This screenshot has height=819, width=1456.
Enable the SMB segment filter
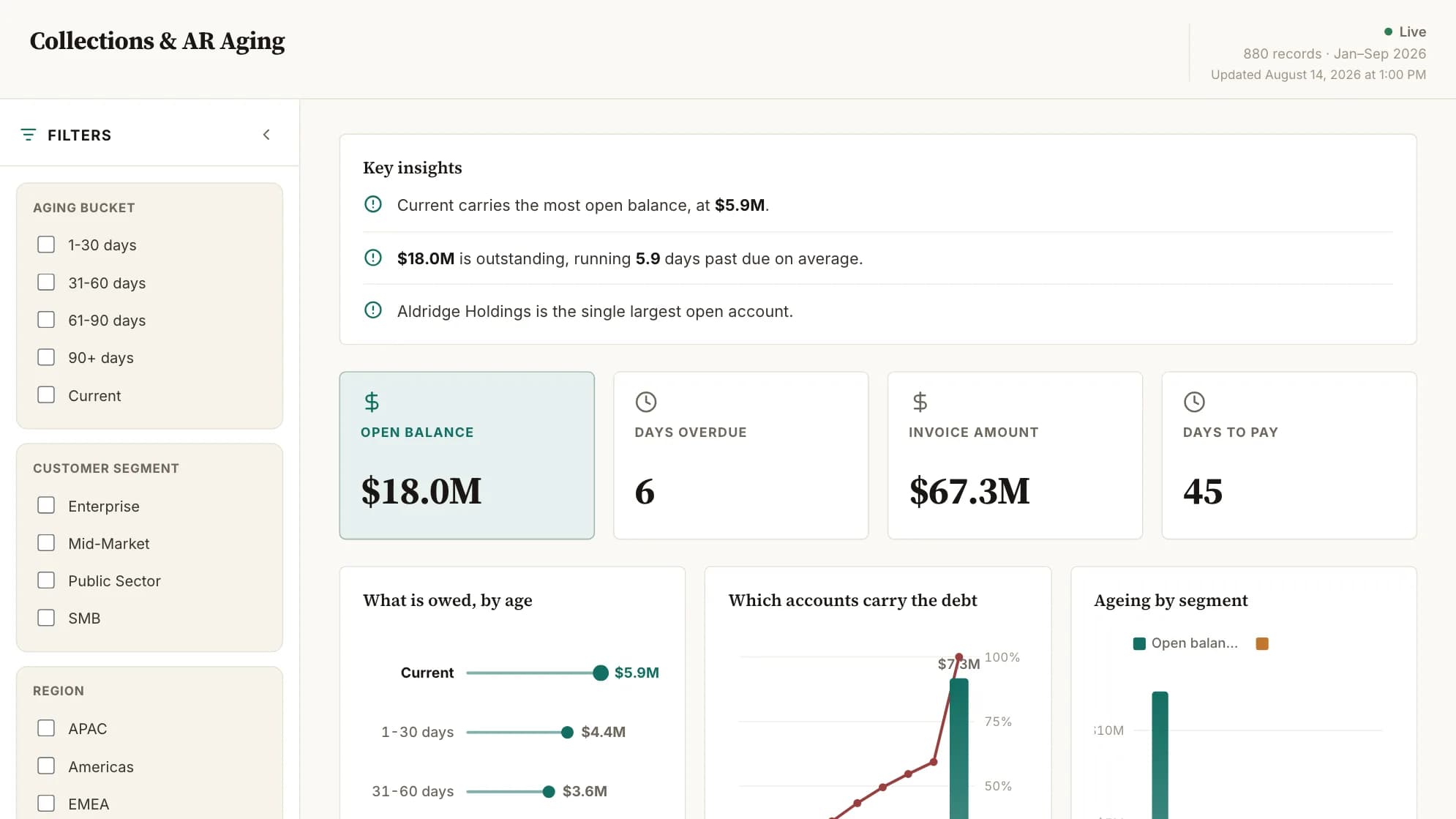[x=46, y=618]
